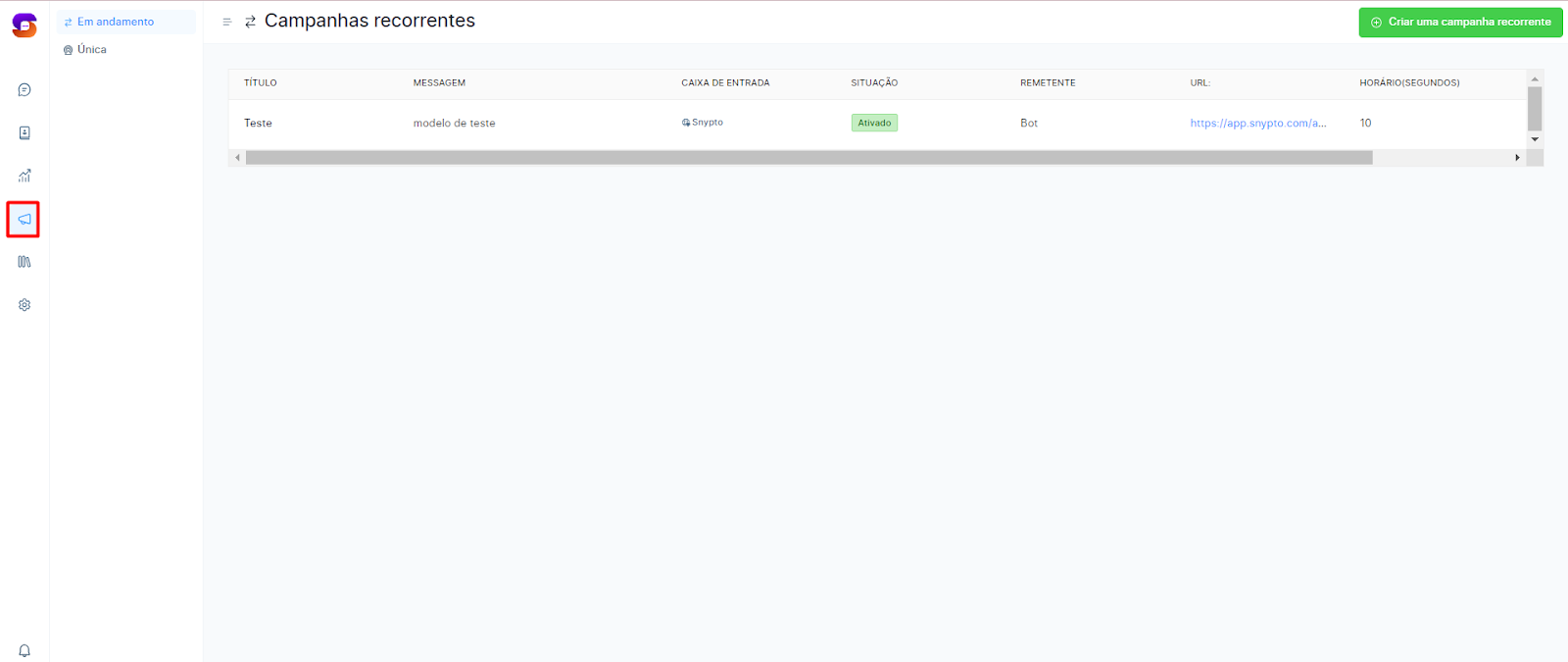Click the value 10 in Horário column
Viewport: 1568px width, 662px height.
(x=1365, y=123)
